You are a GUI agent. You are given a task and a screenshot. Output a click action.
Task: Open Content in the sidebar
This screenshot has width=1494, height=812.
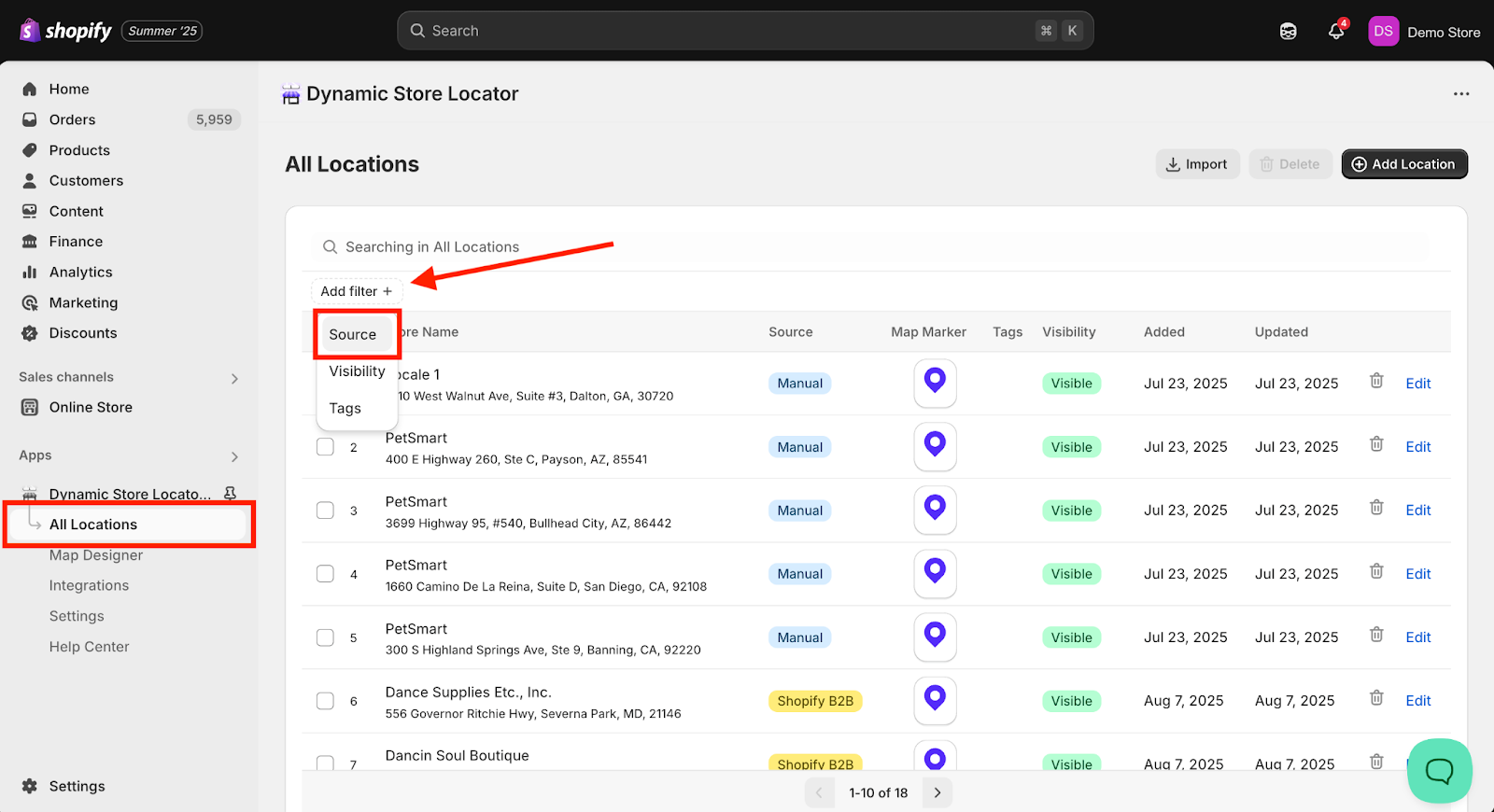coord(76,211)
